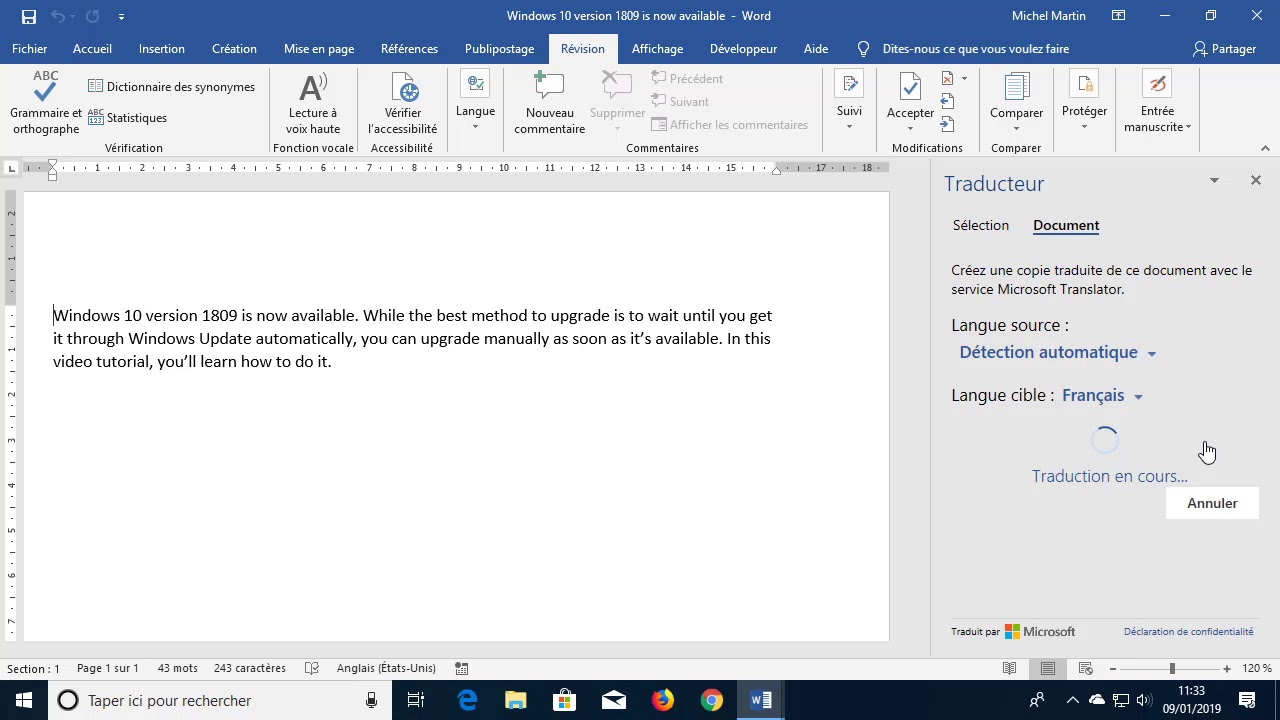Screen dimensions: 1280x720
Task: Open Détection automatique source language list
Action: pyautogui.click(x=1058, y=352)
